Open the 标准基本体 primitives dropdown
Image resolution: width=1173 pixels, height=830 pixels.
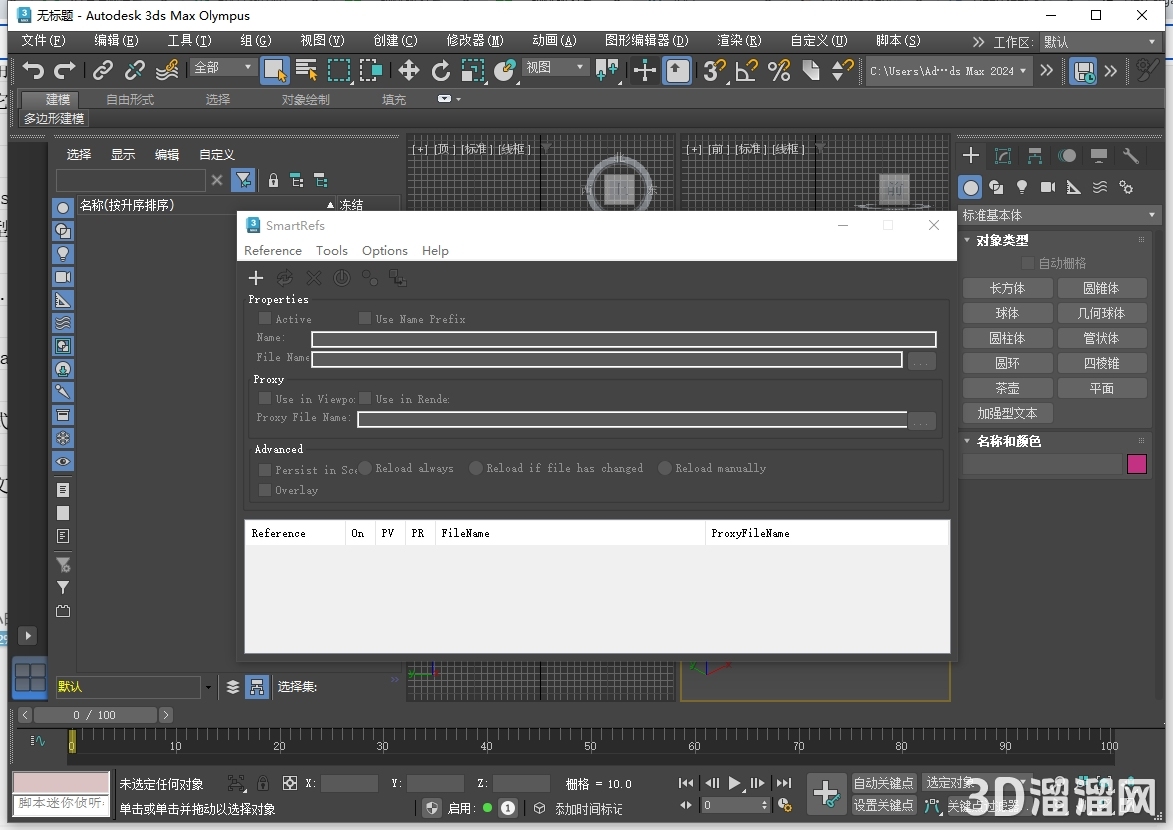click(1058, 216)
